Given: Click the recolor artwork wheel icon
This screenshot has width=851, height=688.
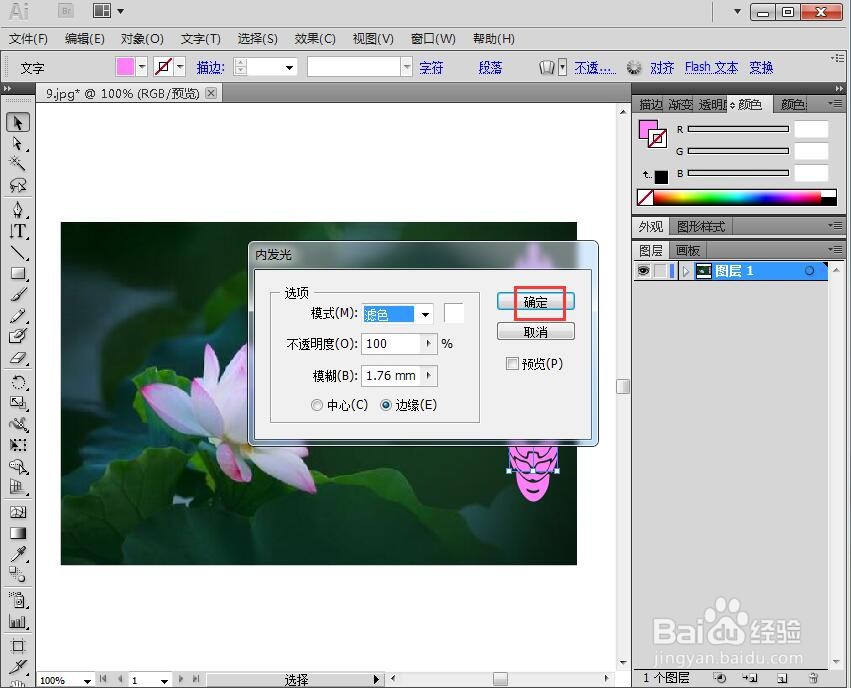Looking at the screenshot, I should pos(633,67).
